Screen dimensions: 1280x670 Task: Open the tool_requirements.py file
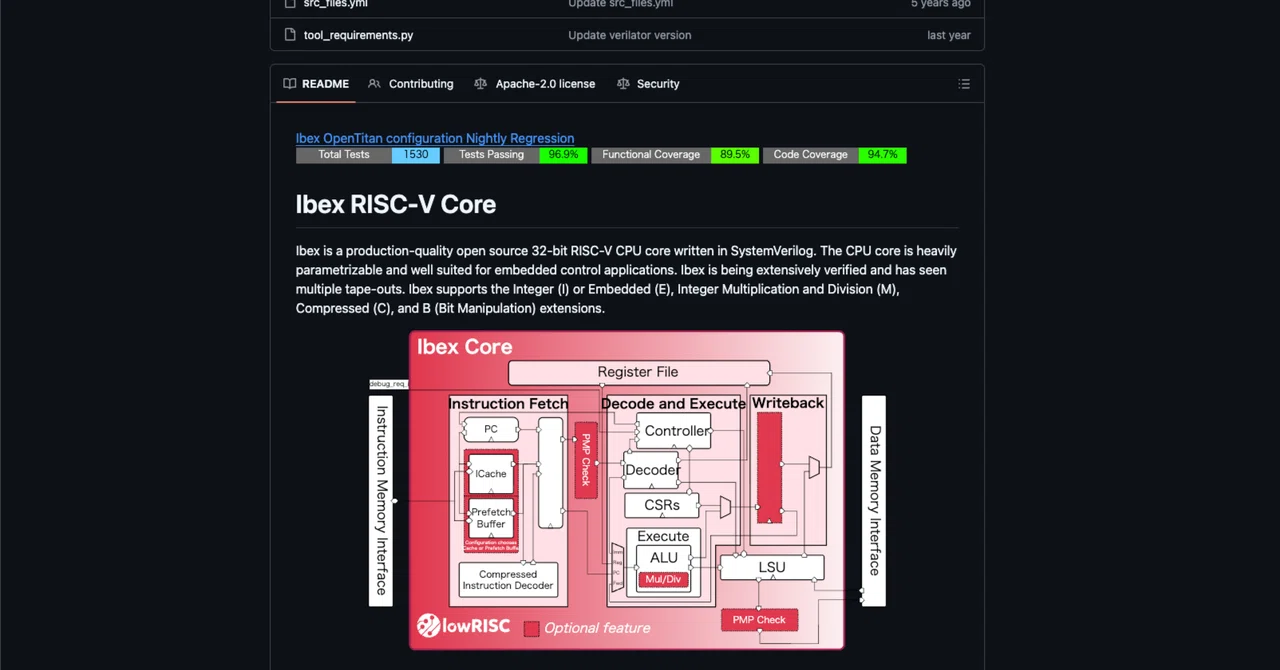pyautogui.click(x=358, y=35)
